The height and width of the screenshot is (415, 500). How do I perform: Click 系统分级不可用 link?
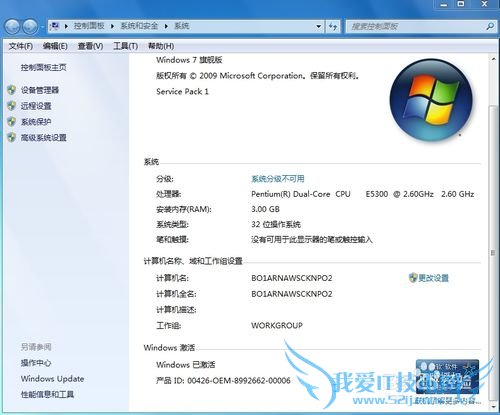click(x=278, y=179)
